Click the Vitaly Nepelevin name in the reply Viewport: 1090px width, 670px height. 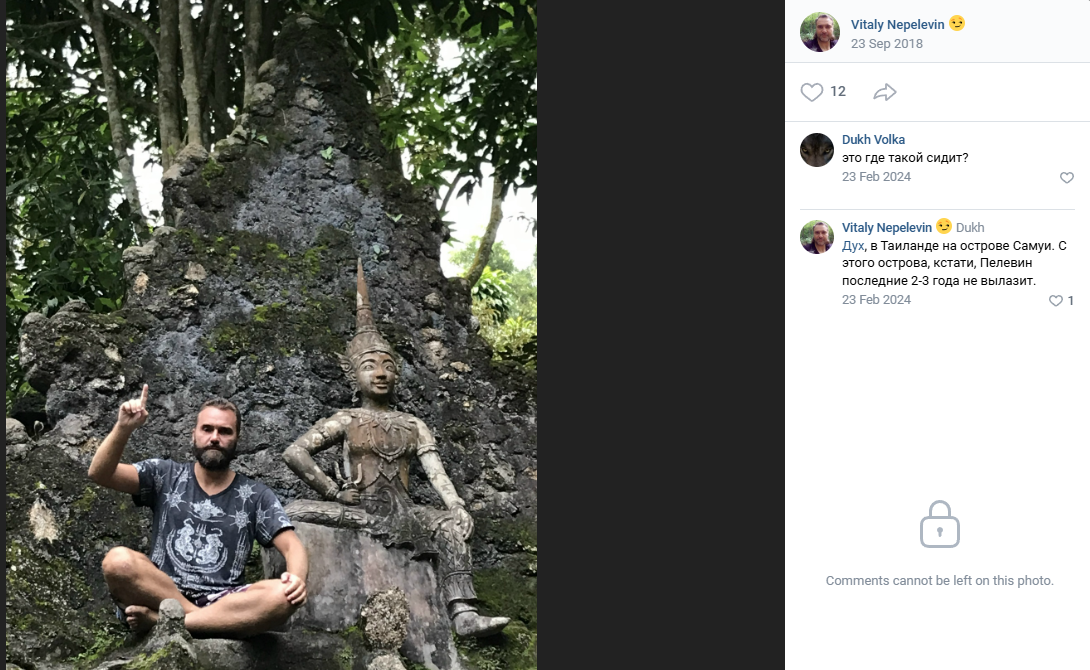tap(886, 227)
